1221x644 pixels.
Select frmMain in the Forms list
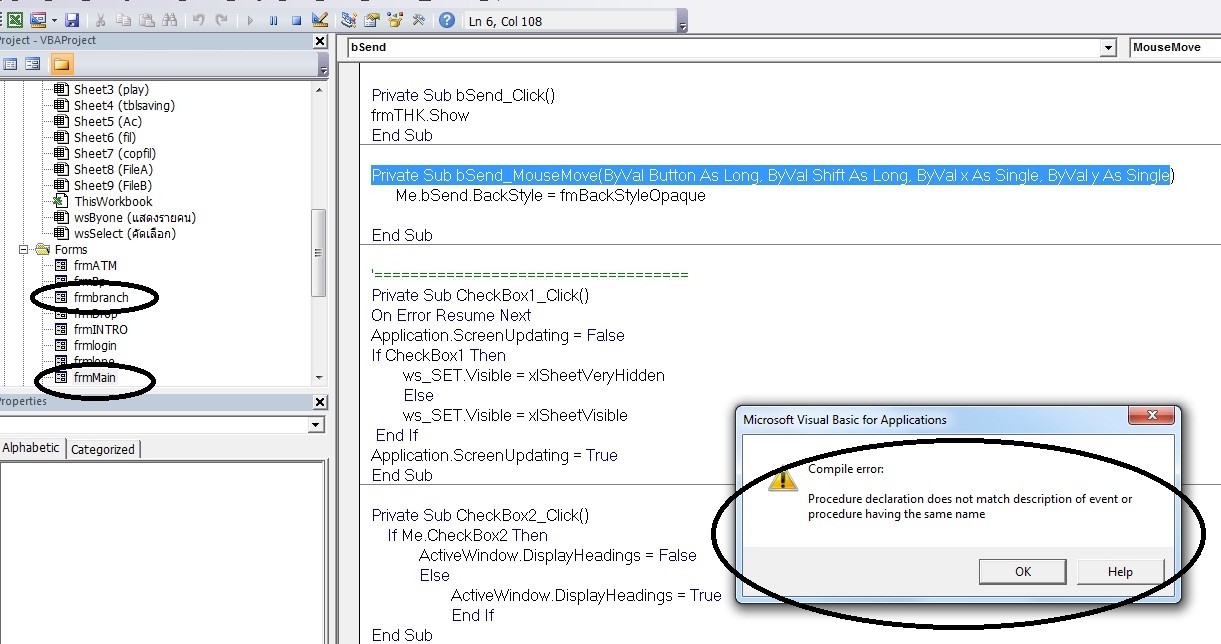click(94, 378)
